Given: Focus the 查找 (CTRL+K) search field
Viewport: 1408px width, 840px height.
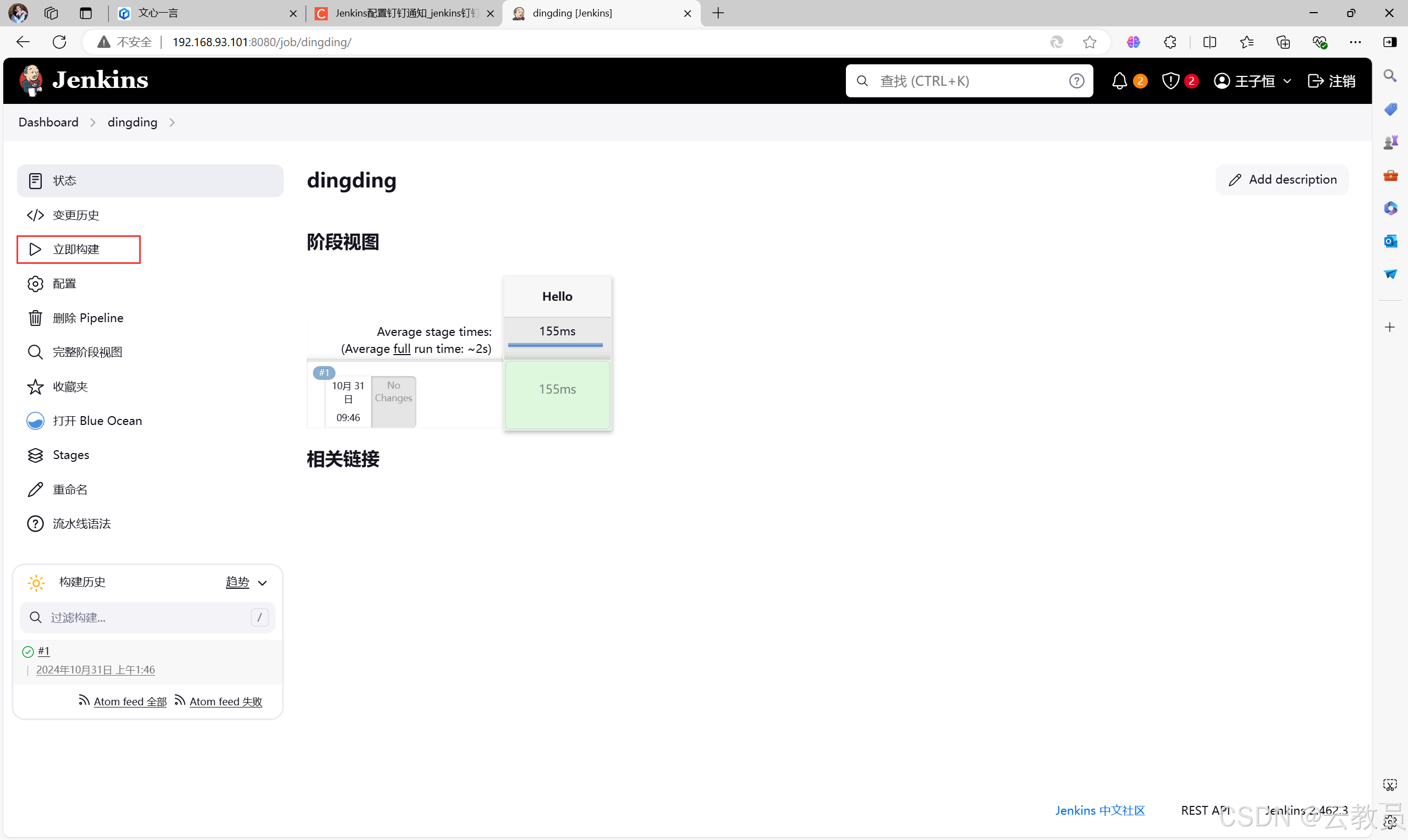Looking at the screenshot, I should click(x=969, y=81).
